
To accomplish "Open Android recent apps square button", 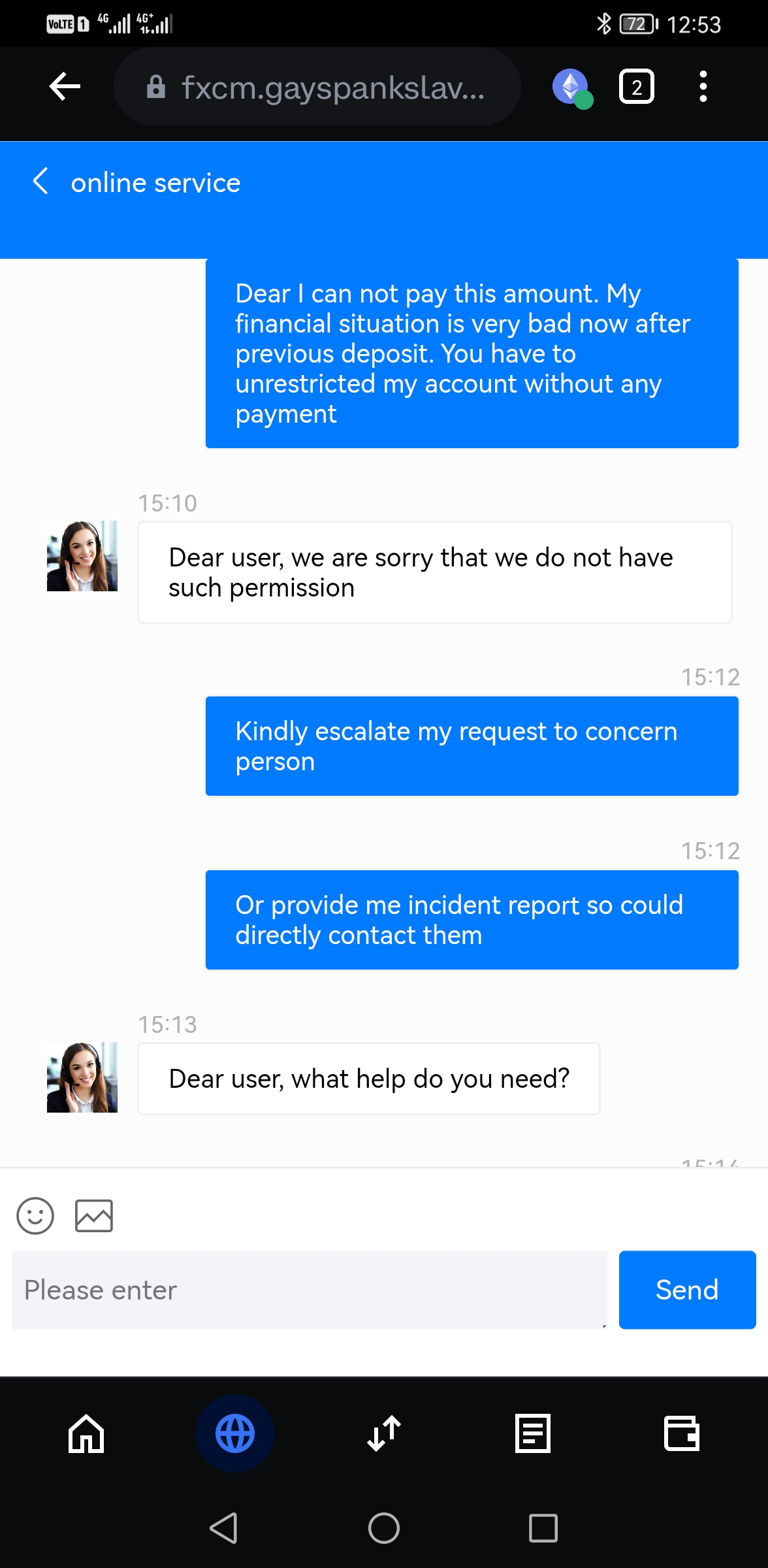I will tap(543, 1528).
